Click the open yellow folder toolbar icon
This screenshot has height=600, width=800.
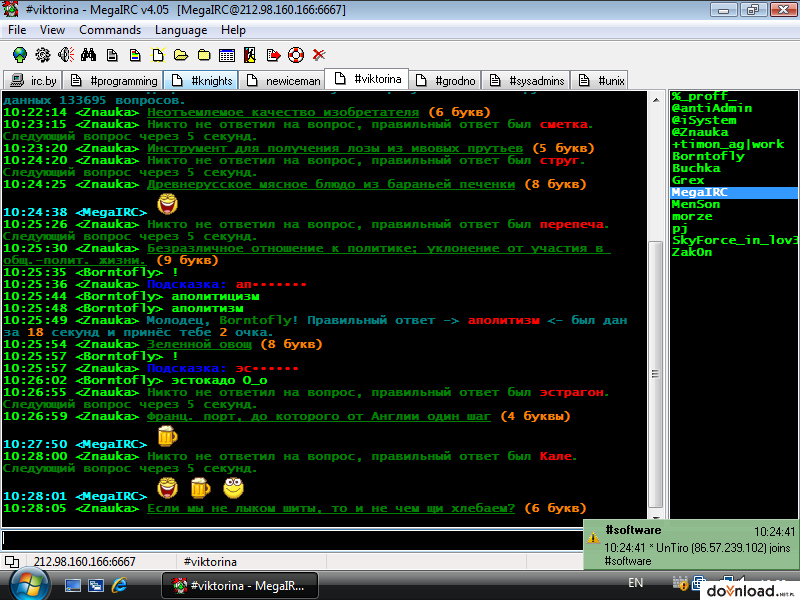click(x=181, y=55)
